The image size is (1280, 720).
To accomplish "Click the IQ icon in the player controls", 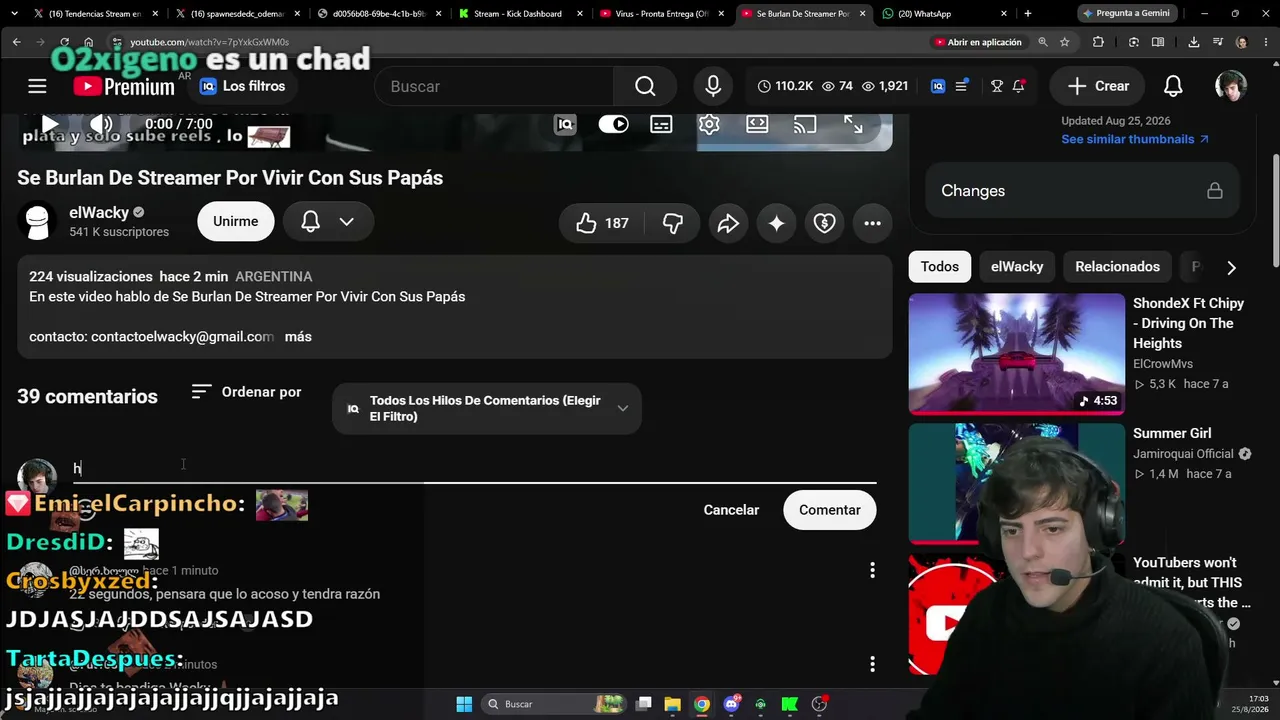I will point(565,124).
